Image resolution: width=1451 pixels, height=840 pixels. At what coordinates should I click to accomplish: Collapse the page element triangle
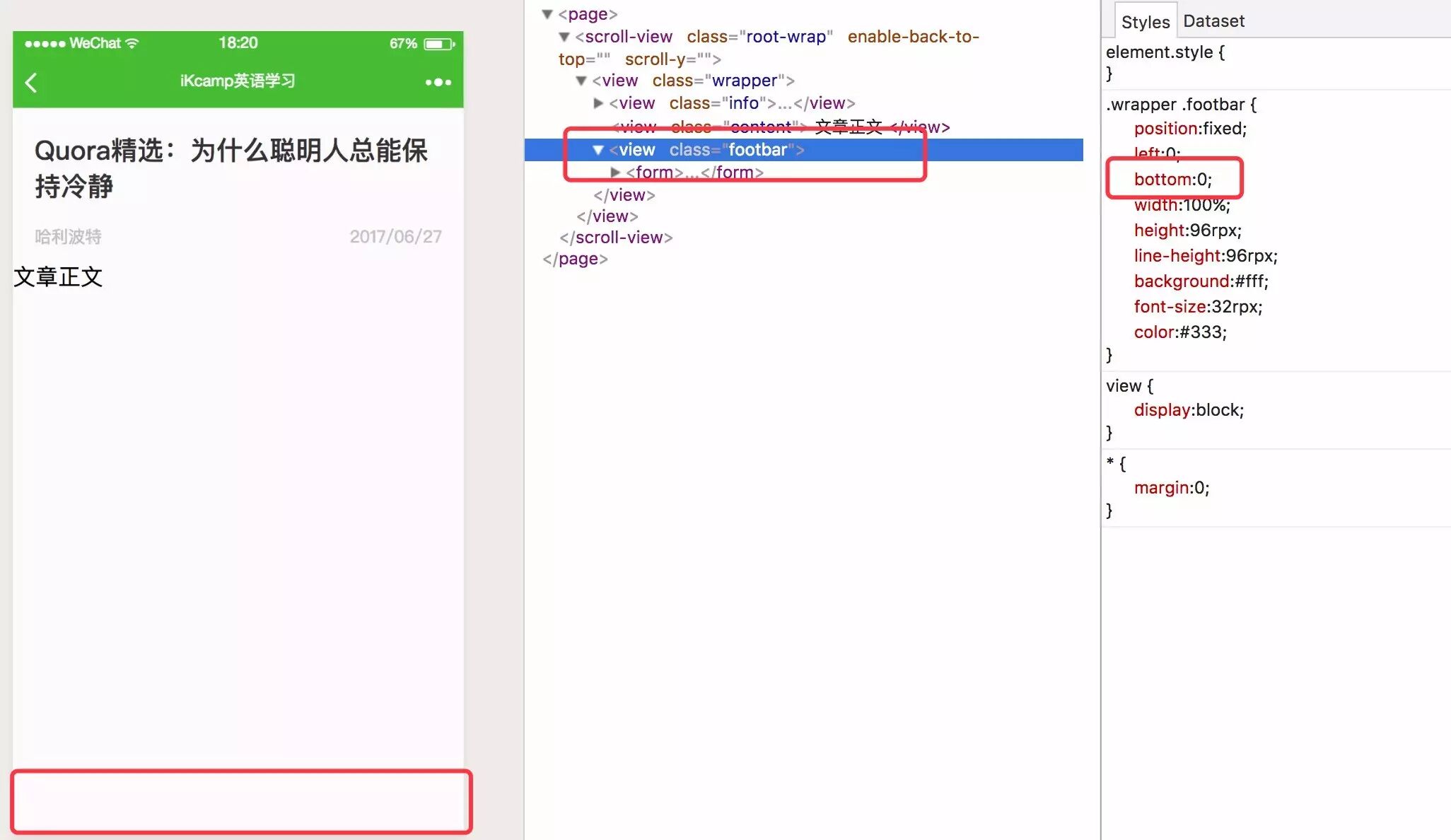[547, 14]
